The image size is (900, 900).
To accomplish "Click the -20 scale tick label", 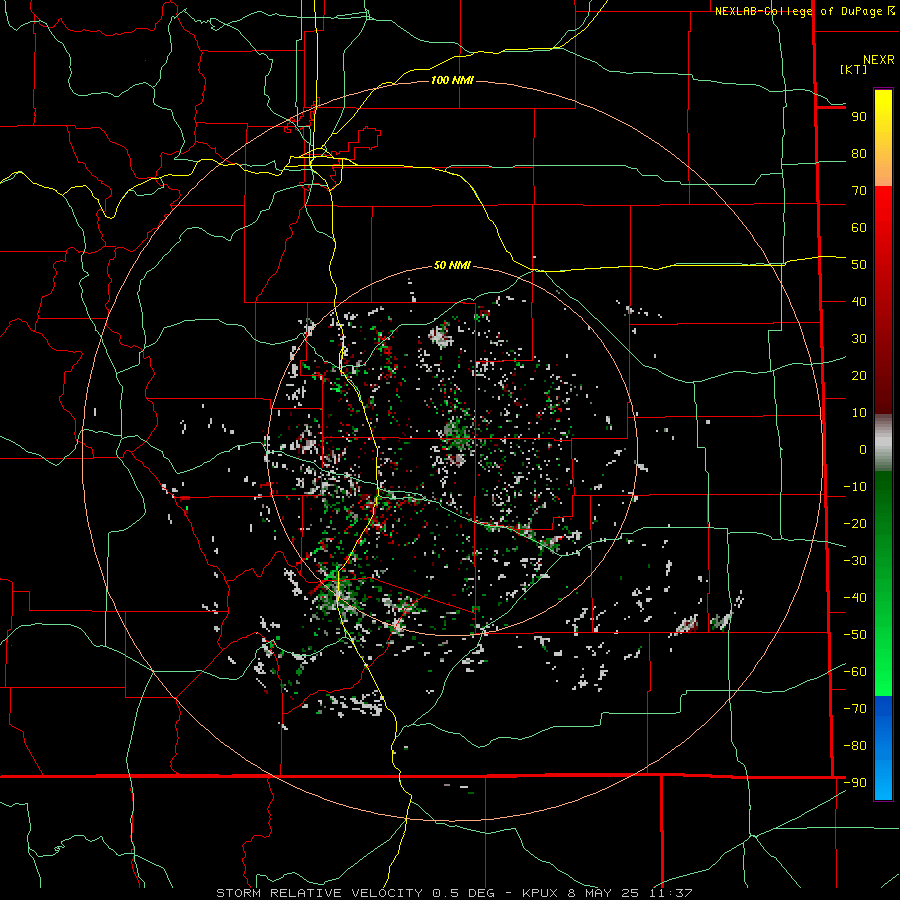I will click(855, 524).
